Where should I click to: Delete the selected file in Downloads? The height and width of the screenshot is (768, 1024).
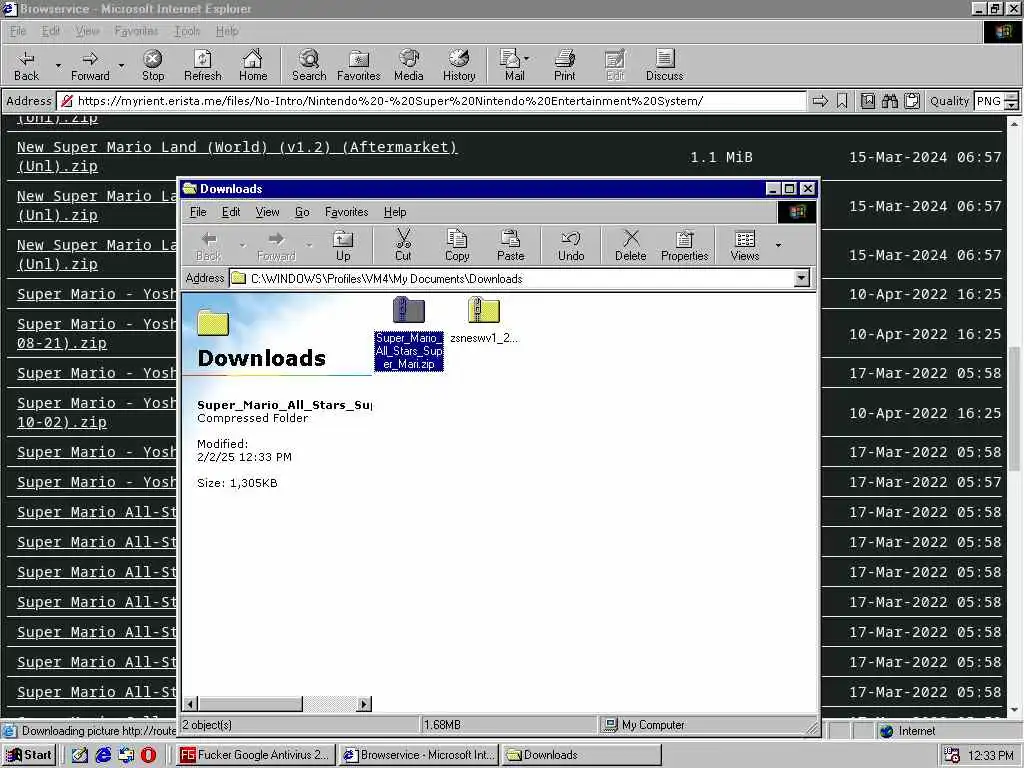630,246
